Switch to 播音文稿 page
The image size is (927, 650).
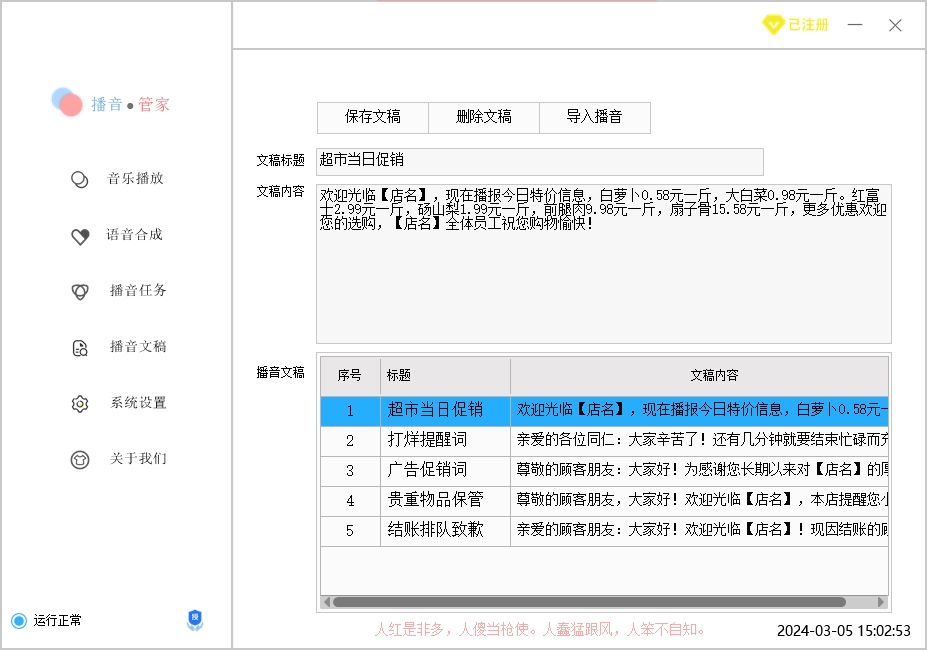tap(138, 347)
